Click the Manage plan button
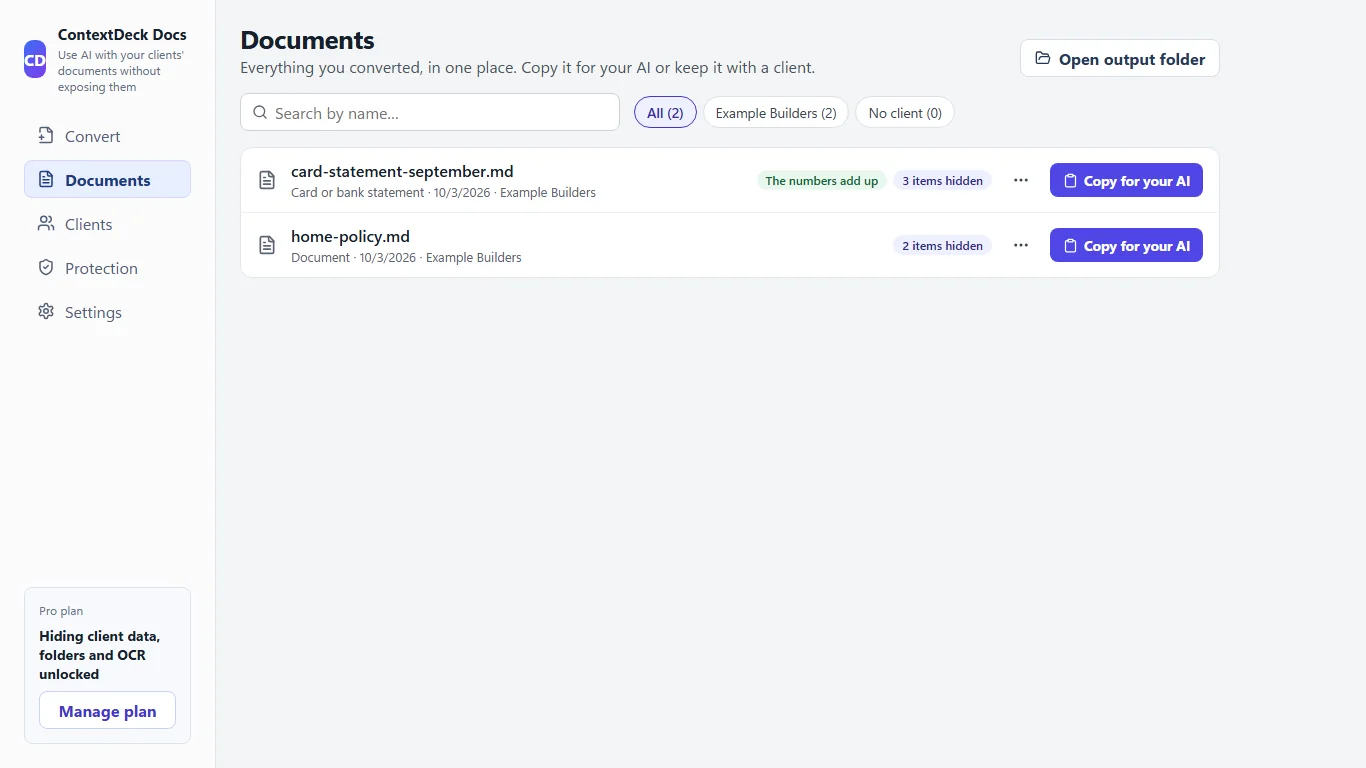The width and height of the screenshot is (1366, 768). click(107, 711)
